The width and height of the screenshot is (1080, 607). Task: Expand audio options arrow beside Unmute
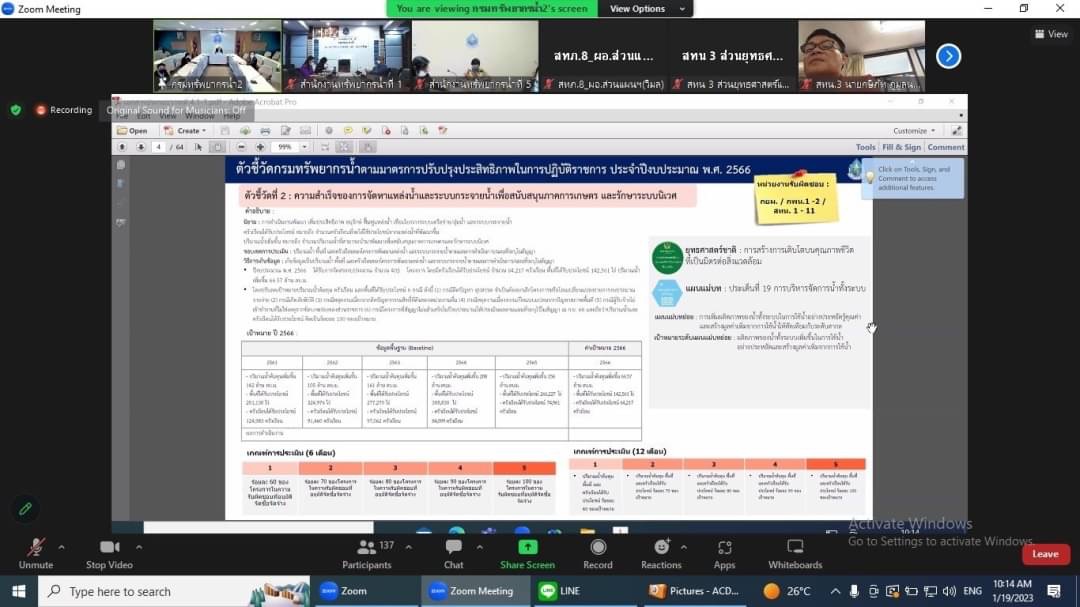(61, 547)
